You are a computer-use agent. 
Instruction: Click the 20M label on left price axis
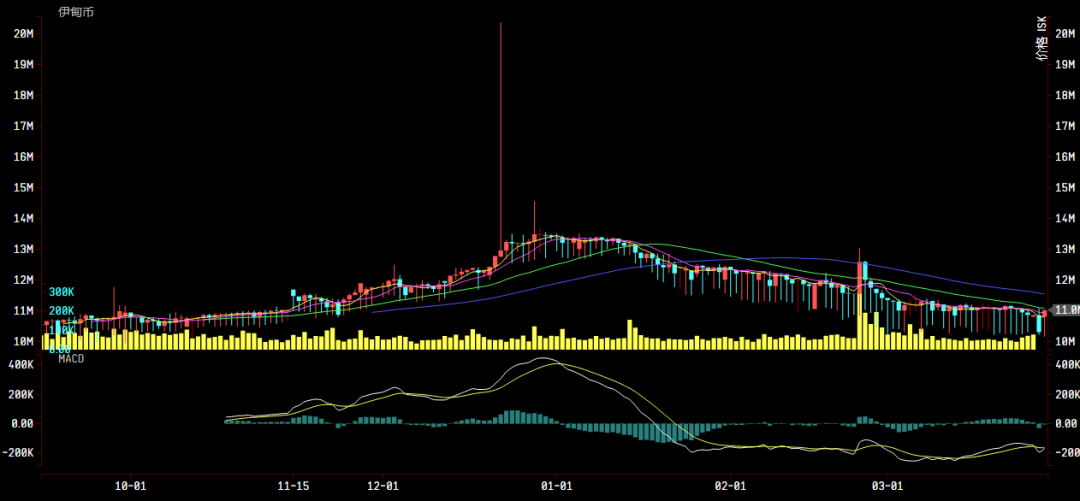click(x=25, y=34)
